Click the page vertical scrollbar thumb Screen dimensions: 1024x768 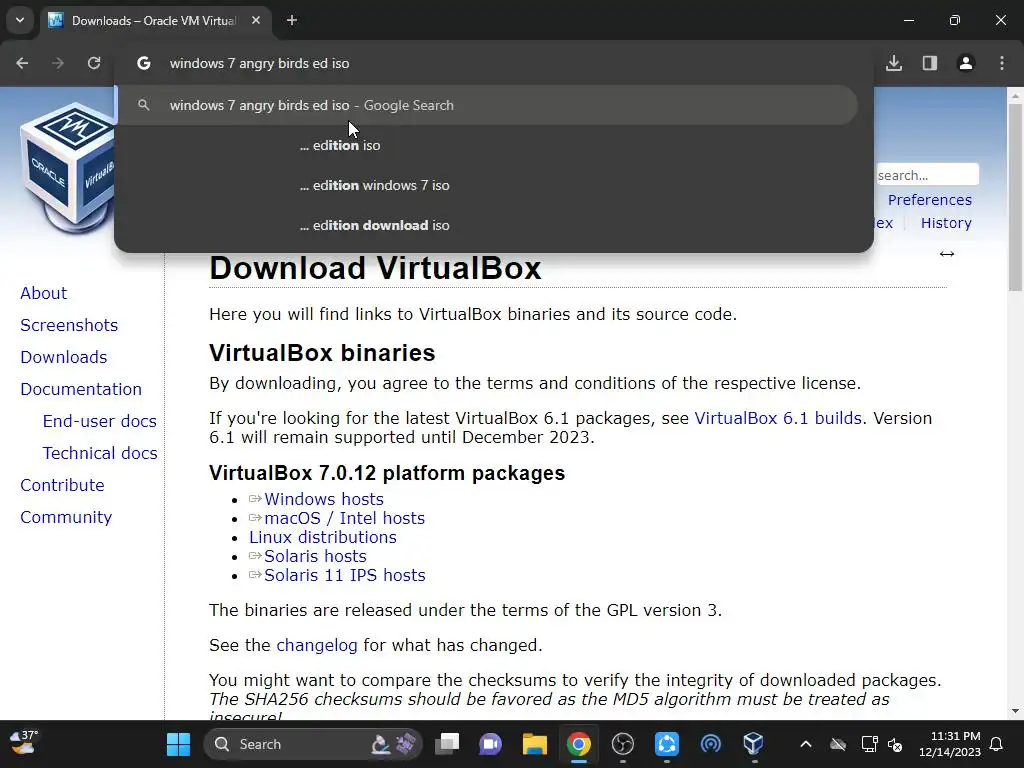pyautogui.click(x=1015, y=197)
